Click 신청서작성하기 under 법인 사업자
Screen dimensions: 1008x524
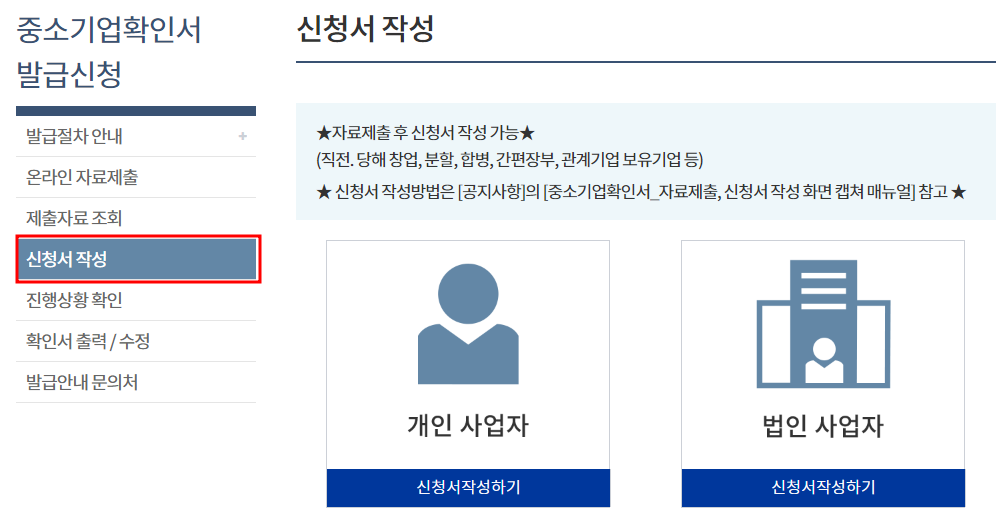(823, 487)
